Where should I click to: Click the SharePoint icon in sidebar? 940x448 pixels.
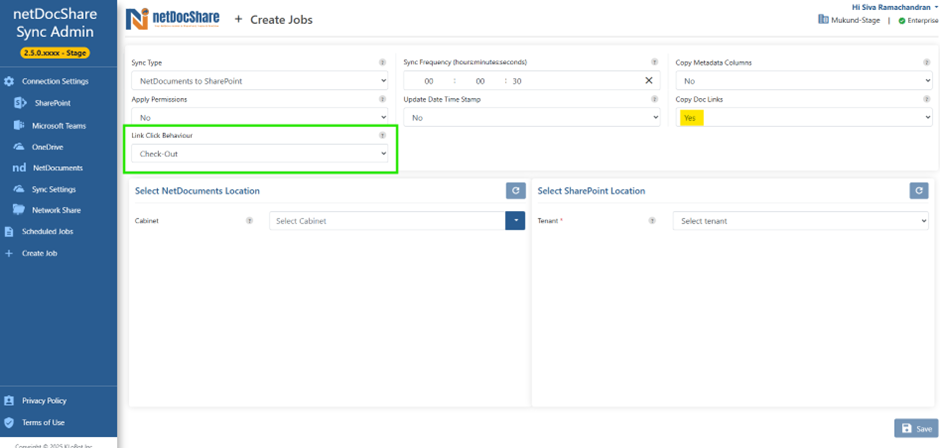pyautogui.click(x=19, y=103)
